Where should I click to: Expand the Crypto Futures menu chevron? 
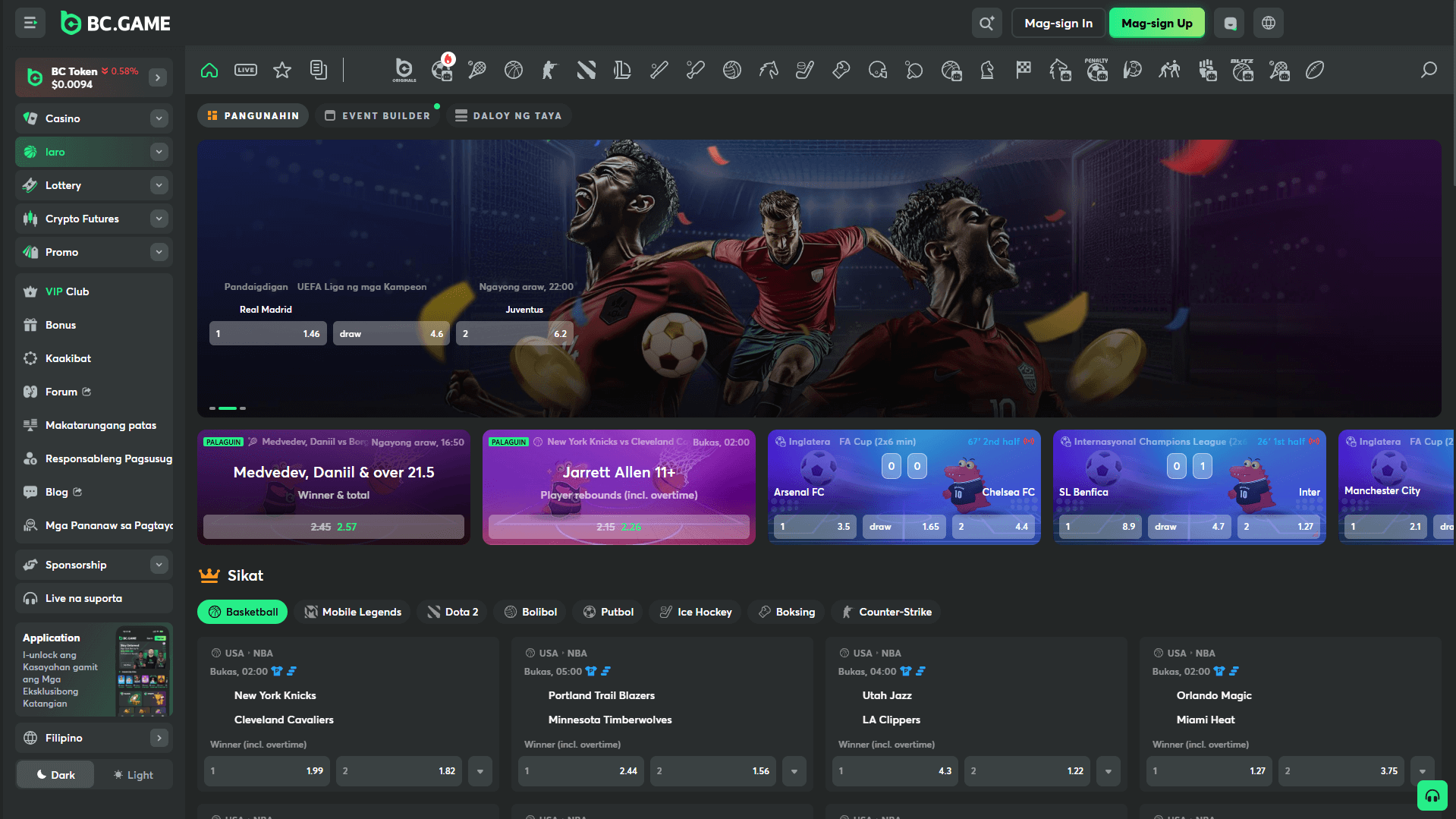click(x=159, y=219)
